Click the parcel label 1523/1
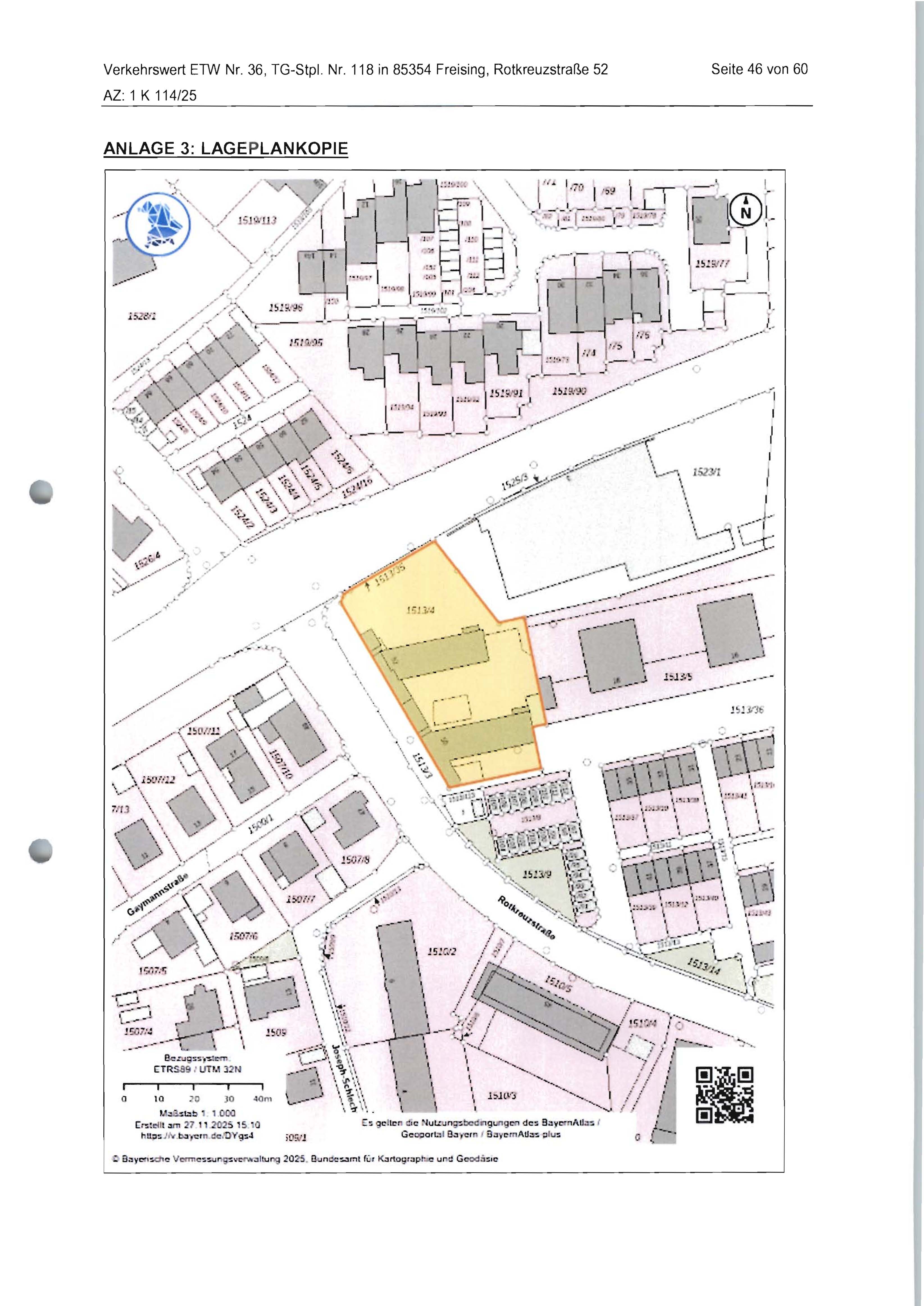 pos(706,472)
